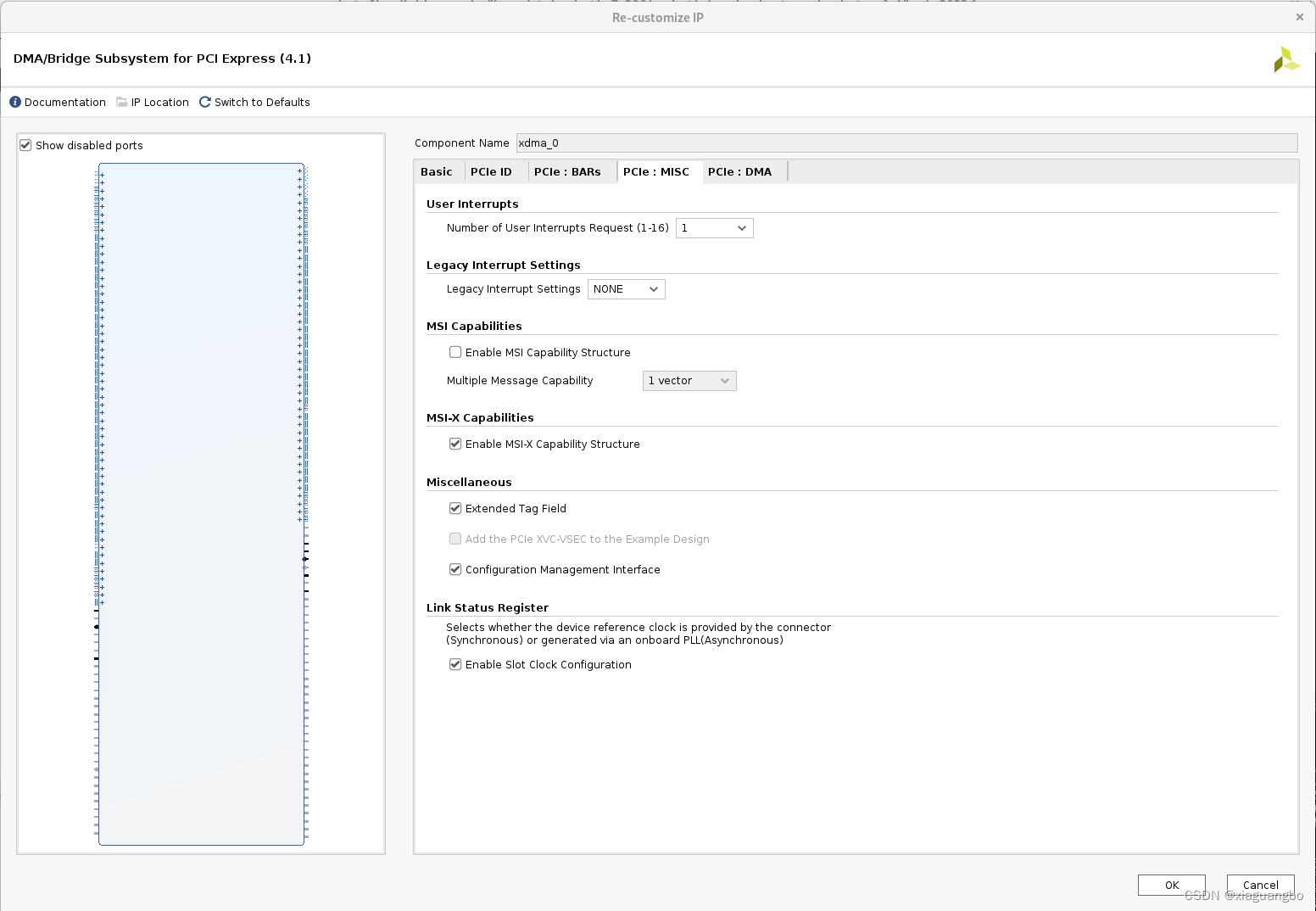Screen dimensions: 1316x911
Task: Click the Xilinx logo in the header
Action: coord(1286,59)
